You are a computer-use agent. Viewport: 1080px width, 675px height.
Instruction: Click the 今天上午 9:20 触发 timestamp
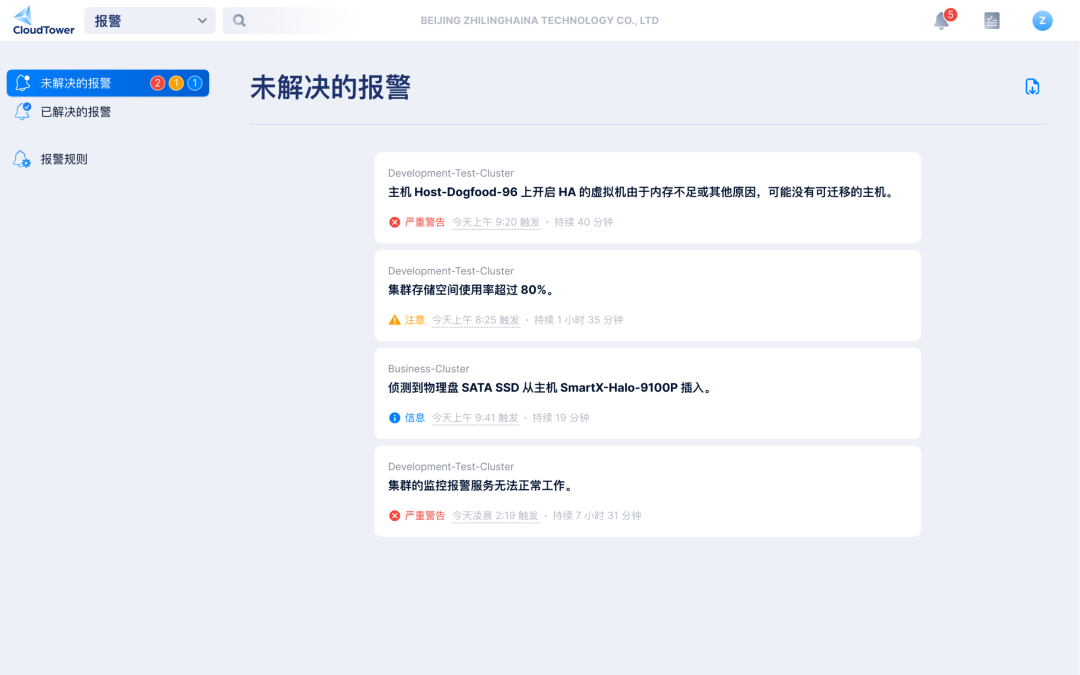[x=496, y=222]
